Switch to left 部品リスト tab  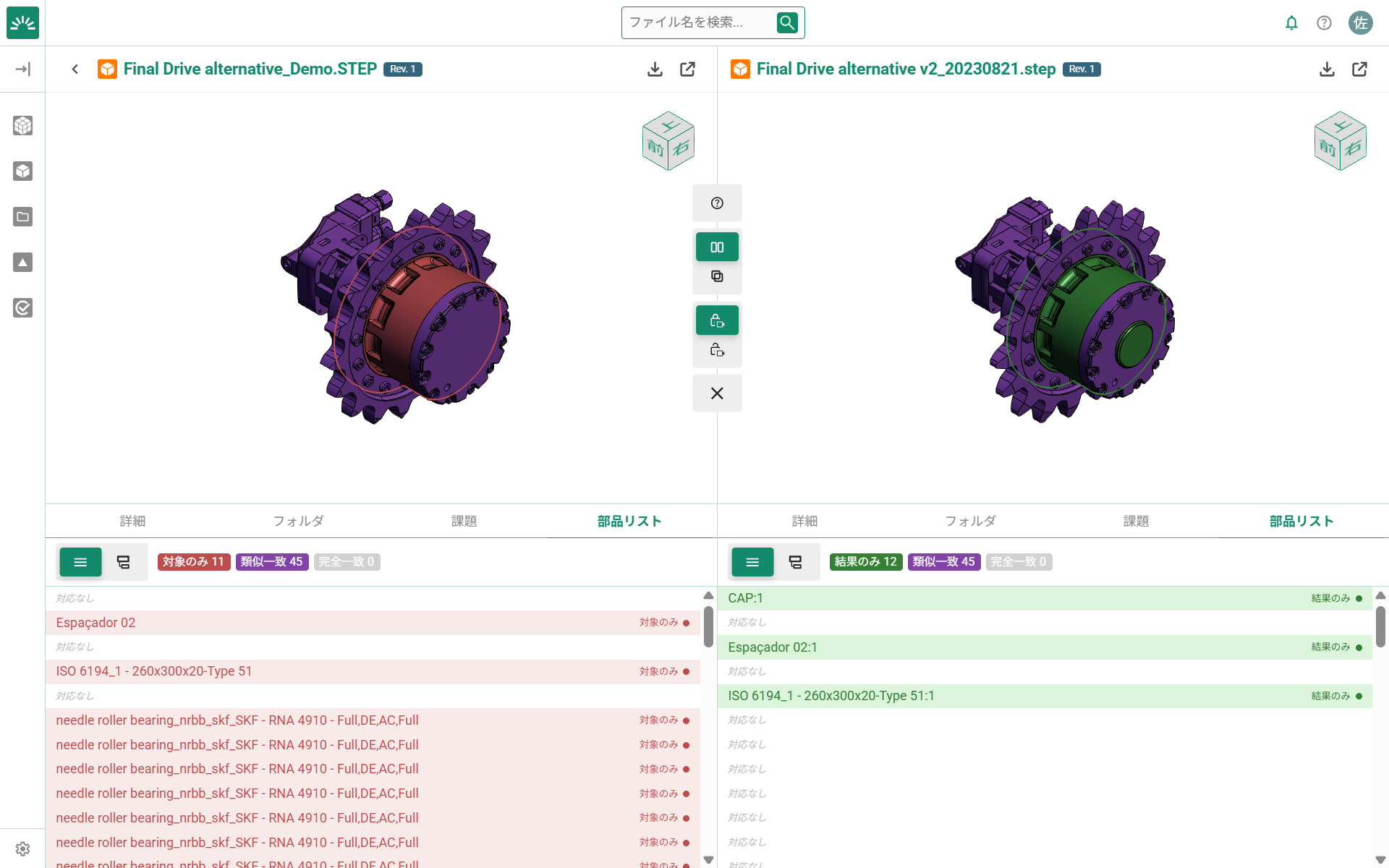coord(629,522)
